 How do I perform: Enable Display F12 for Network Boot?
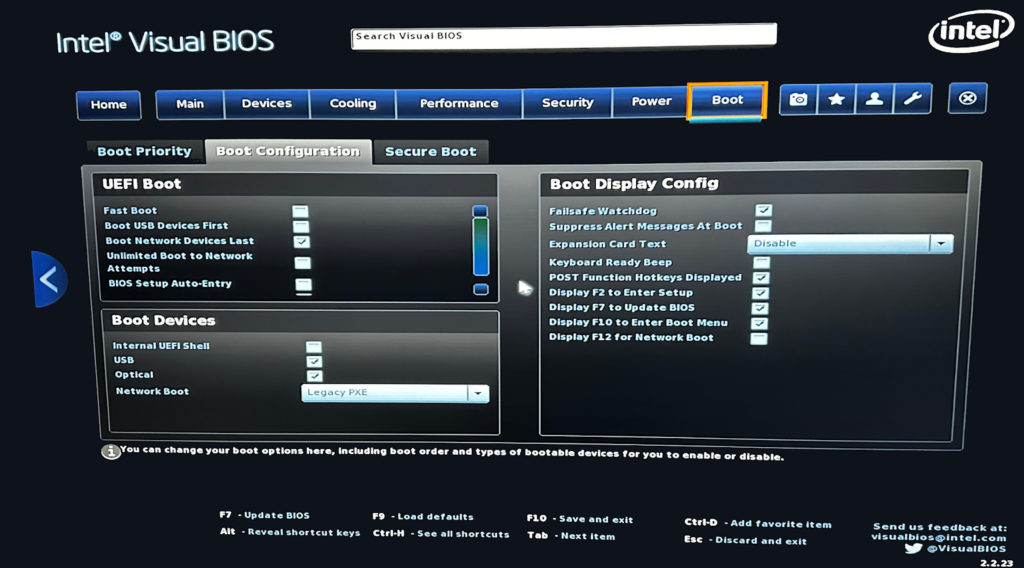759,338
